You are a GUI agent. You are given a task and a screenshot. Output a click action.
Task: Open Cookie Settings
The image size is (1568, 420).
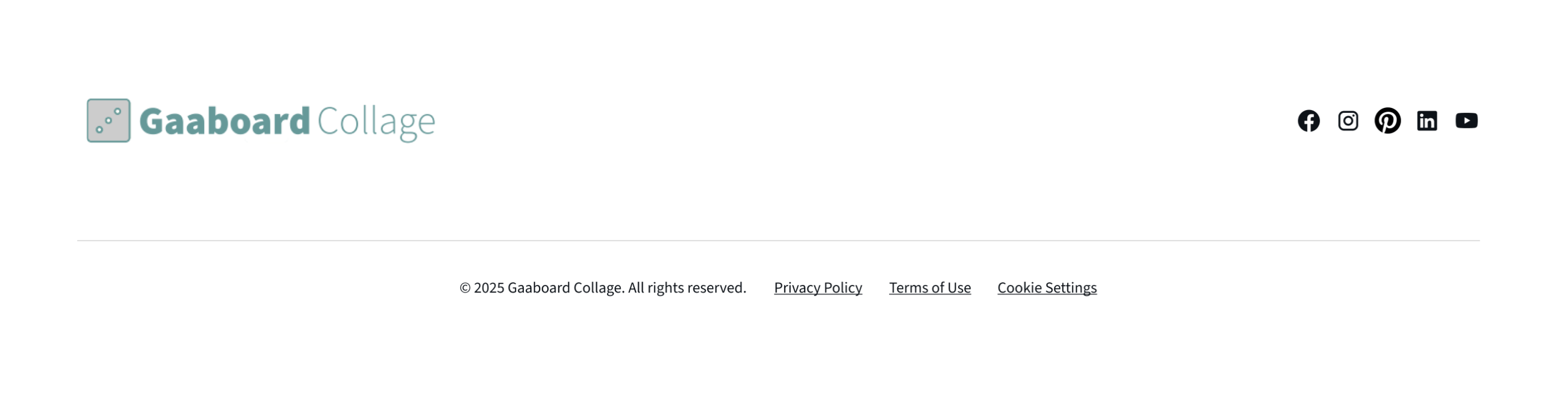pos(1047,288)
